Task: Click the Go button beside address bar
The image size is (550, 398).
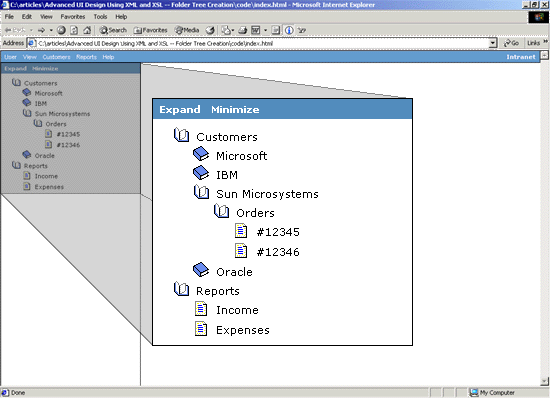Action: pos(511,43)
